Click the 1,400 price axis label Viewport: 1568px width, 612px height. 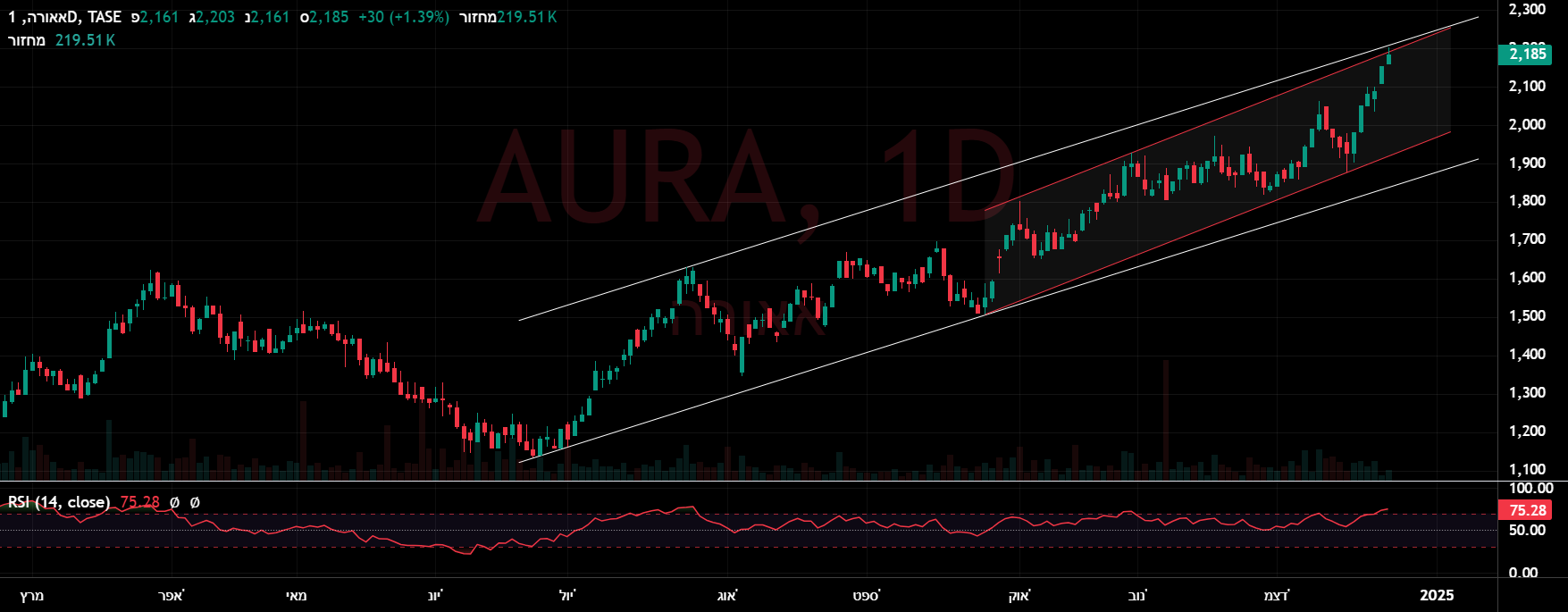click(x=1527, y=354)
